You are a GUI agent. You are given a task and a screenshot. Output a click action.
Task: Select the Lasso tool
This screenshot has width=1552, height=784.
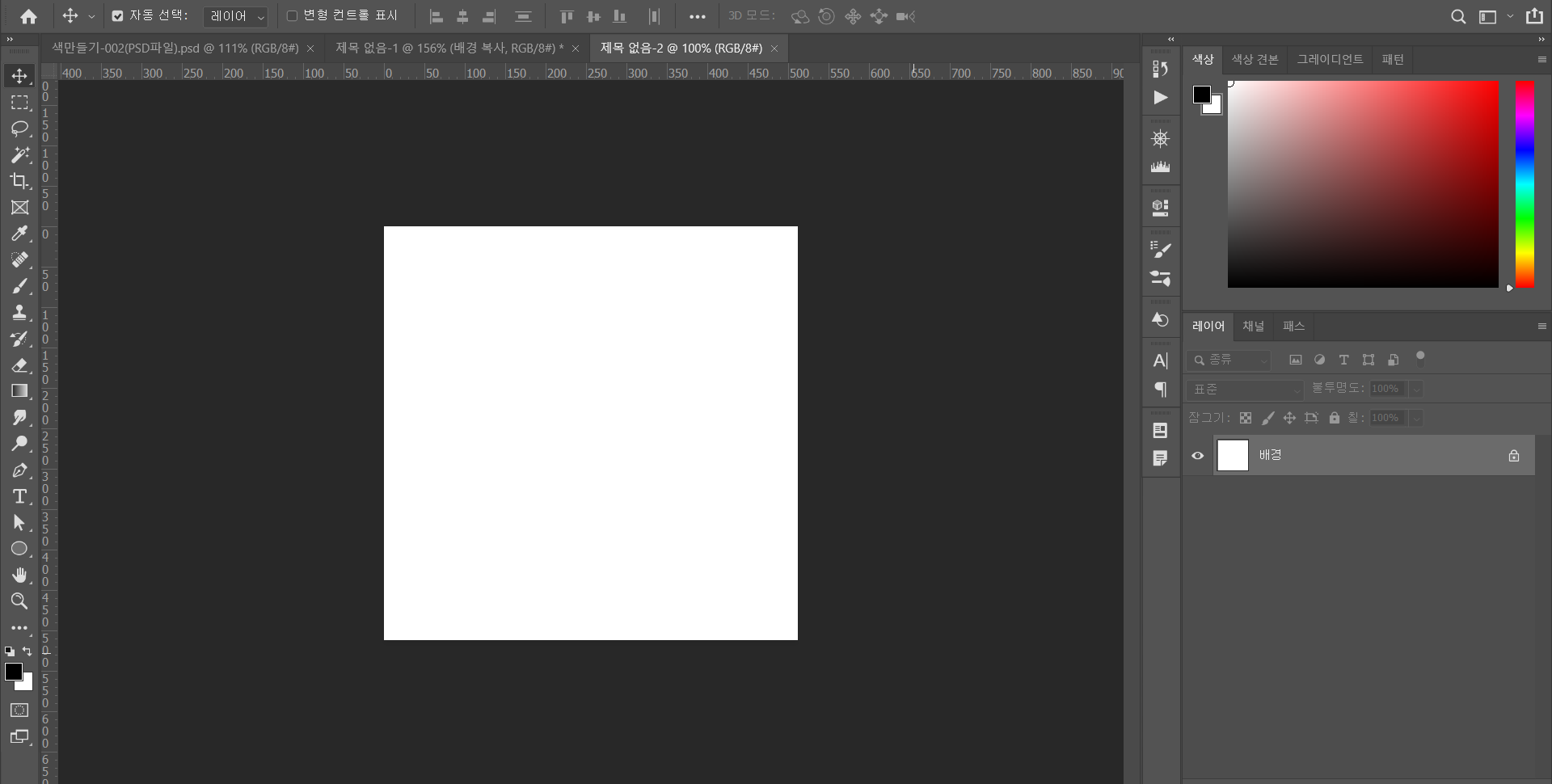(19, 129)
